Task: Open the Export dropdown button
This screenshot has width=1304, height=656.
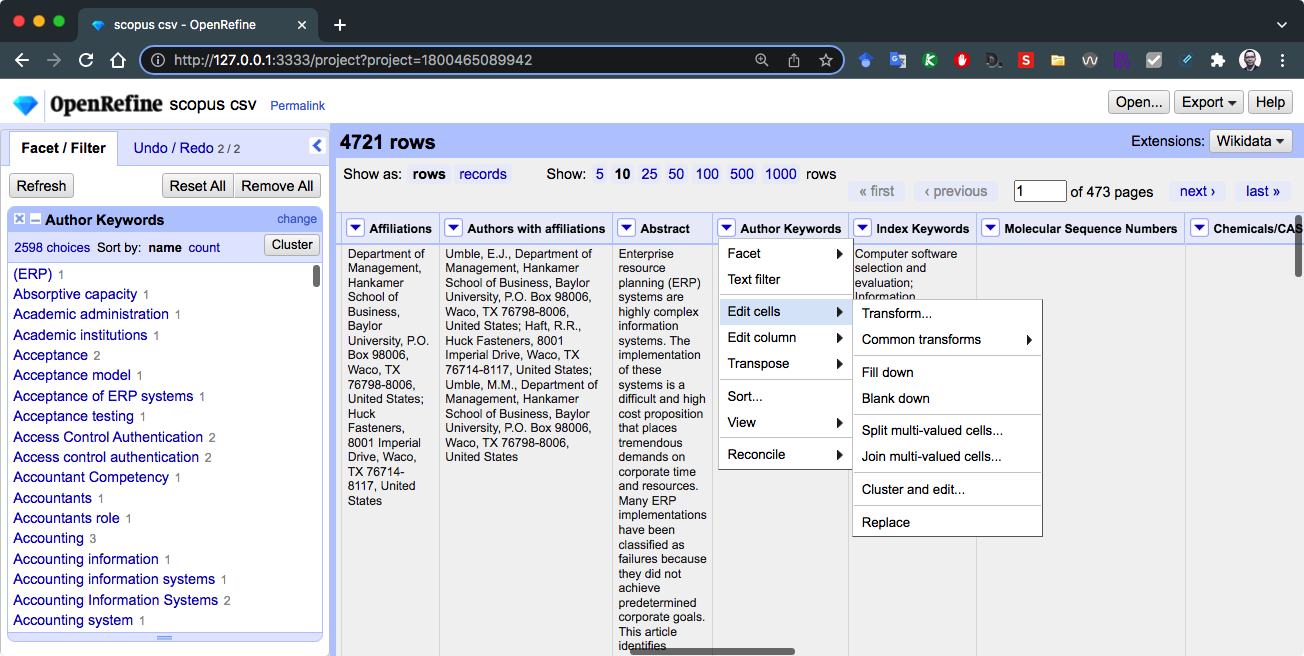Action: (x=1210, y=102)
